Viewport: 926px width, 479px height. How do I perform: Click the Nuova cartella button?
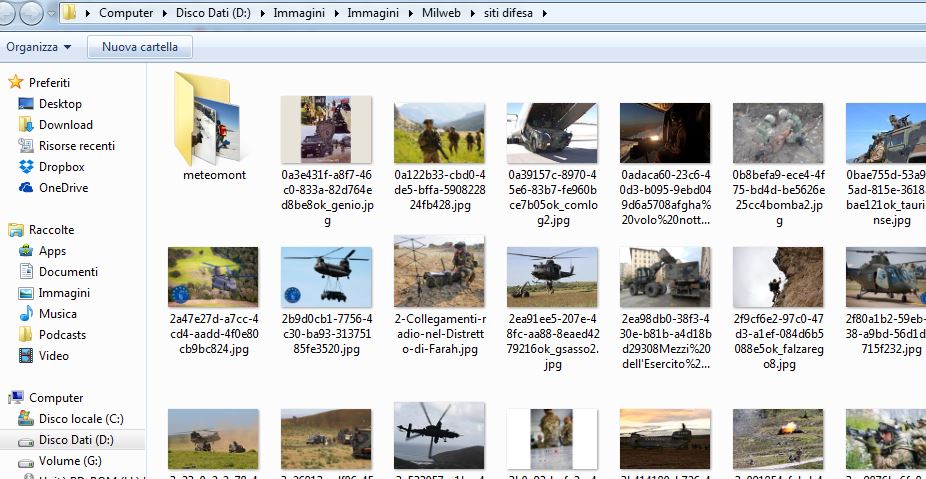(x=140, y=47)
